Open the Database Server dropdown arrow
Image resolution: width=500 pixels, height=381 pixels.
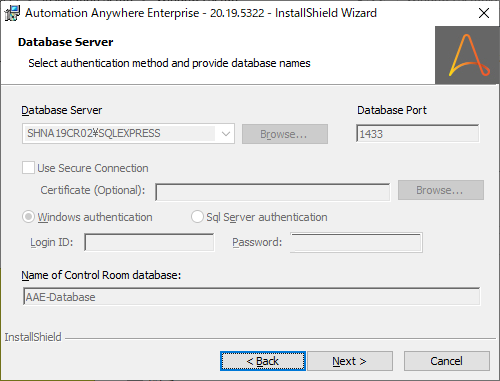click(226, 134)
